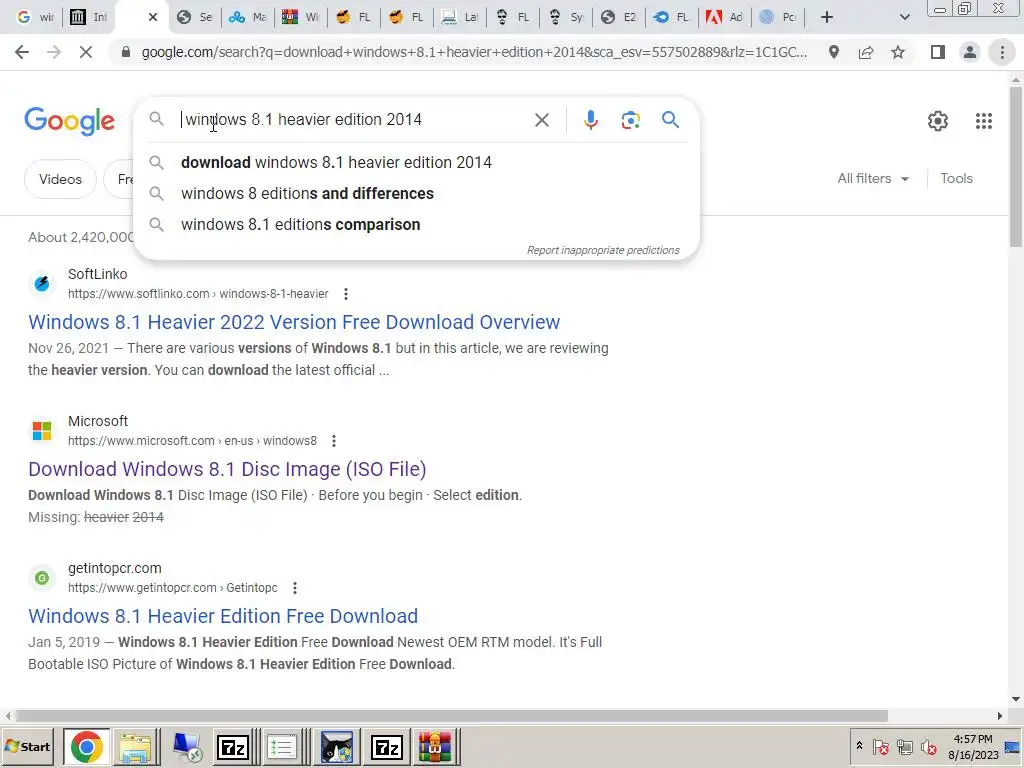Show hidden system tray icons
1024x768 pixels.
[x=859, y=746]
